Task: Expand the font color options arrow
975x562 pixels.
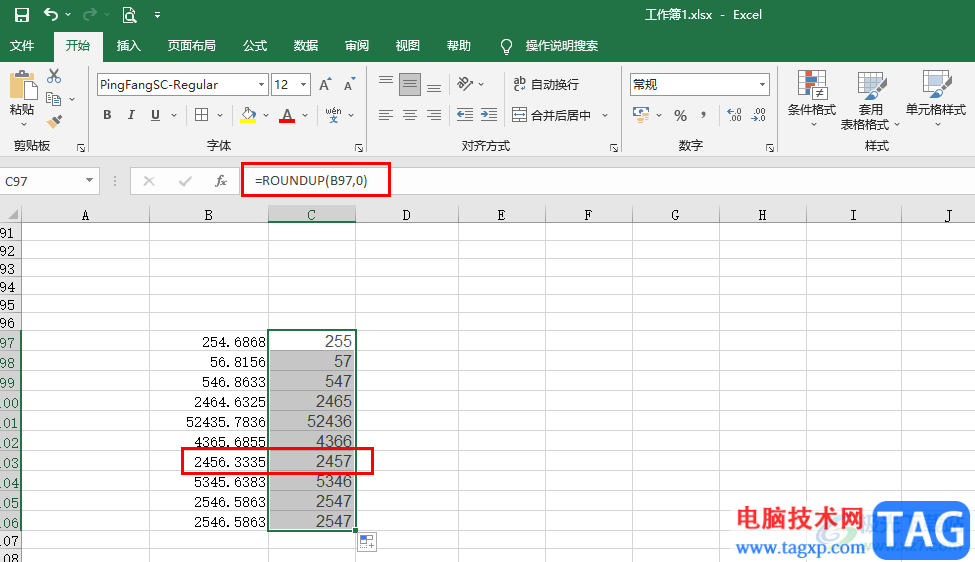Action: click(x=305, y=115)
